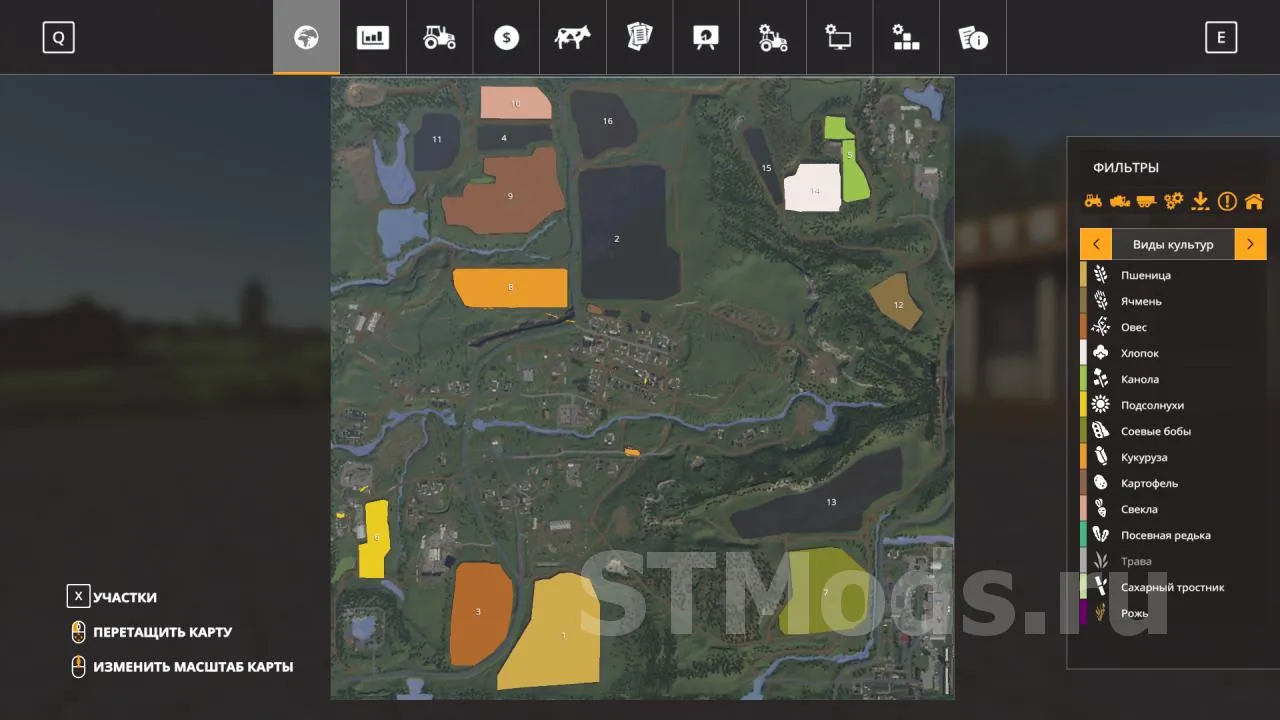
Task: Select white cotton field 14
Action: pyautogui.click(x=812, y=188)
